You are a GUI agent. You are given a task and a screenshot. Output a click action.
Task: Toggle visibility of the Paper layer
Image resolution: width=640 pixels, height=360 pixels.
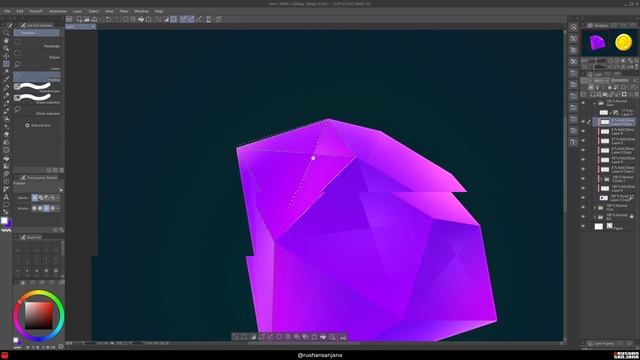pyautogui.click(x=583, y=226)
